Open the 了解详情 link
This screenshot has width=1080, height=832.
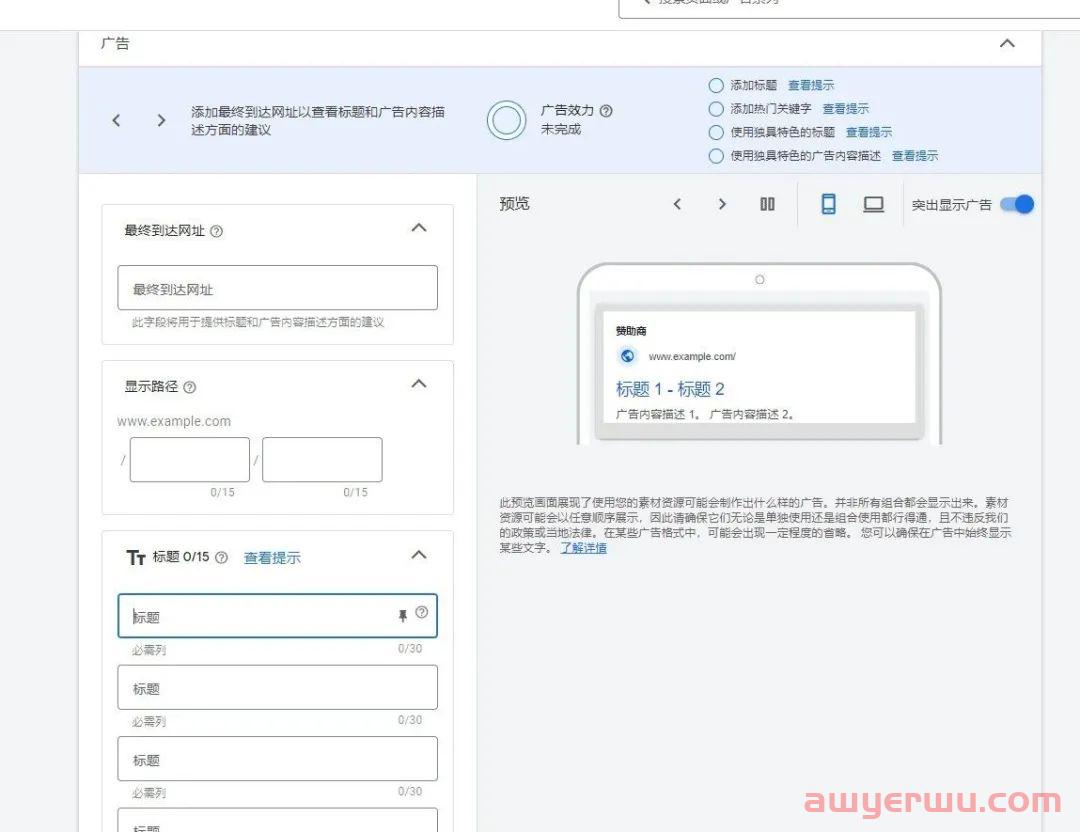pos(583,548)
